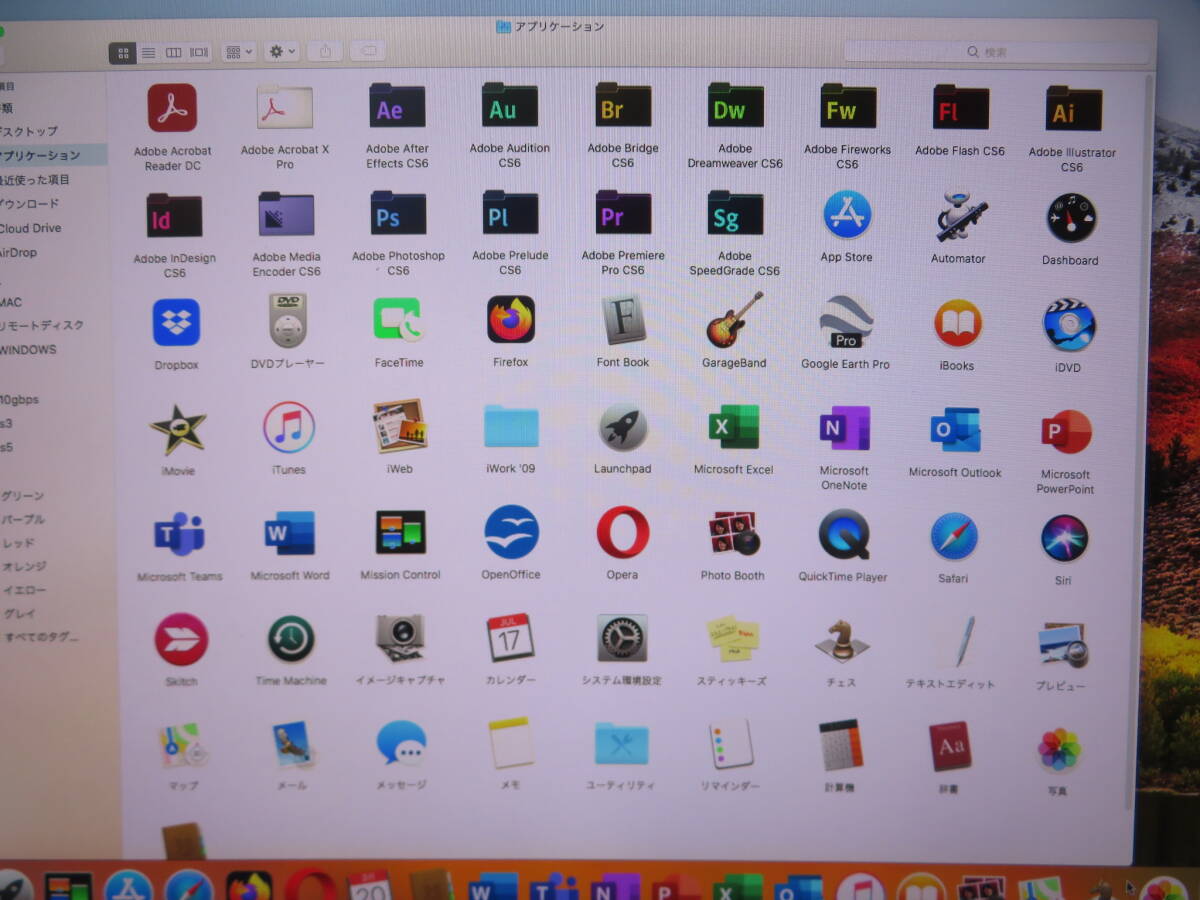Open Adobe Premiere Pro CS6 folder
This screenshot has height=900, width=1200.
click(x=623, y=212)
